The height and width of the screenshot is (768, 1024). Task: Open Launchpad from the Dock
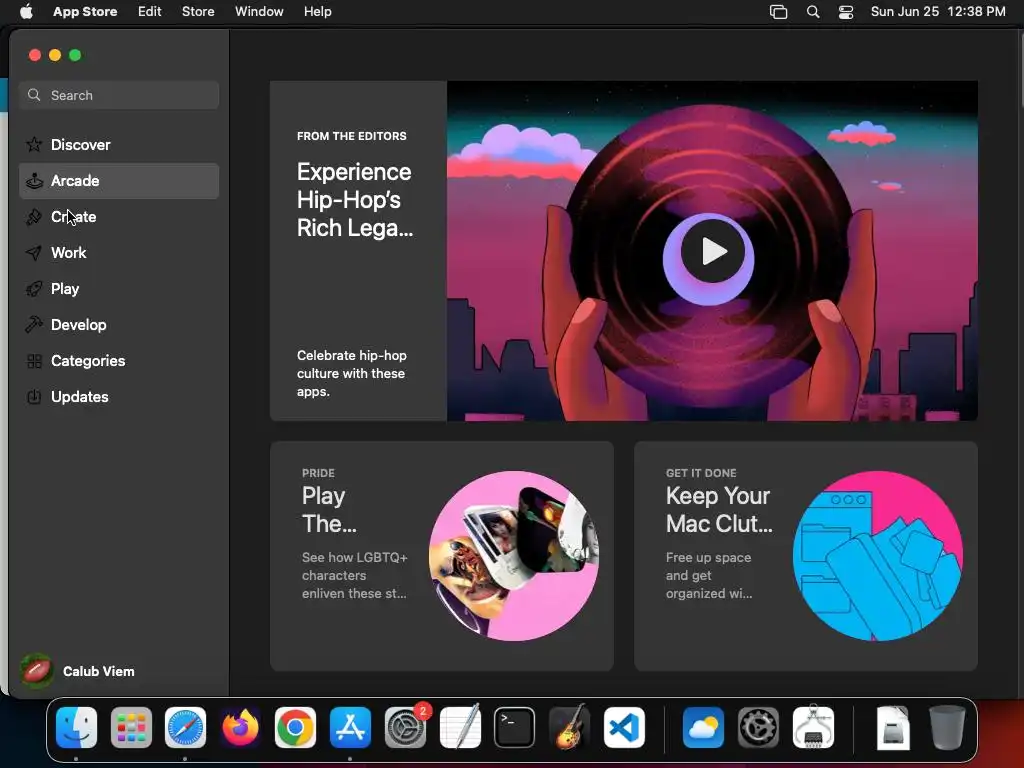(131, 727)
